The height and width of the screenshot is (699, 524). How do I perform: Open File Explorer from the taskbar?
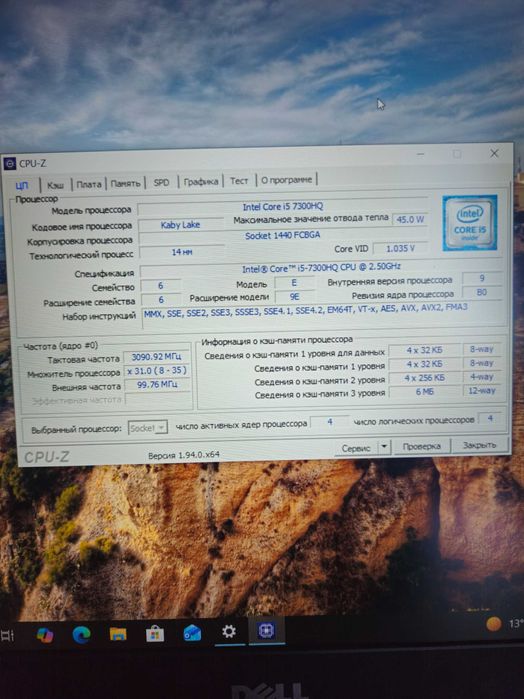pos(118,634)
